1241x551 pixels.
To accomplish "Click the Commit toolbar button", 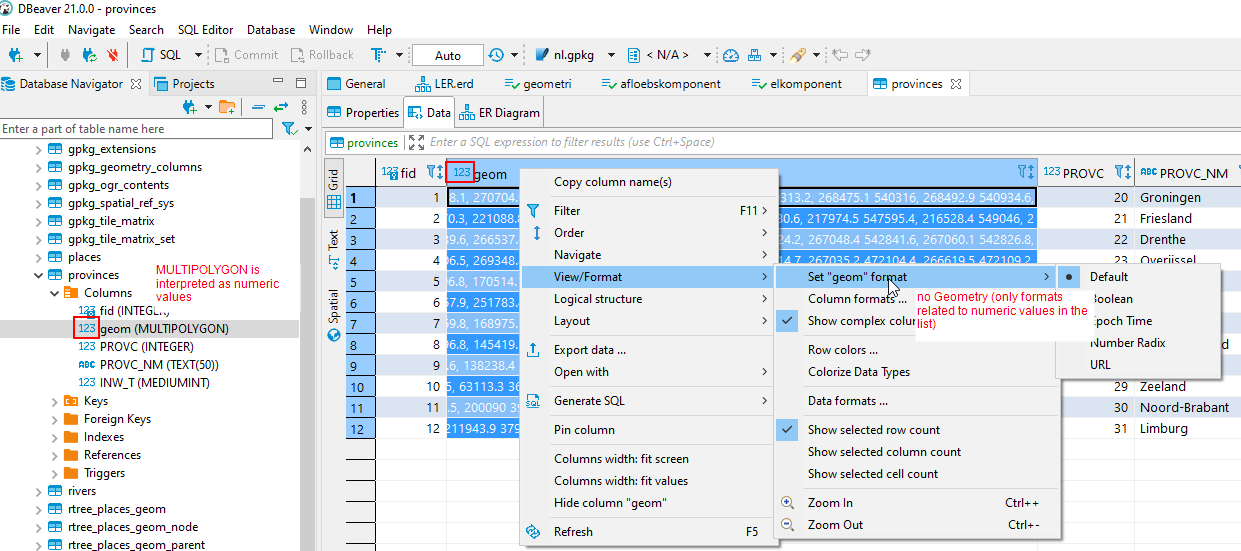I will click(x=246, y=55).
